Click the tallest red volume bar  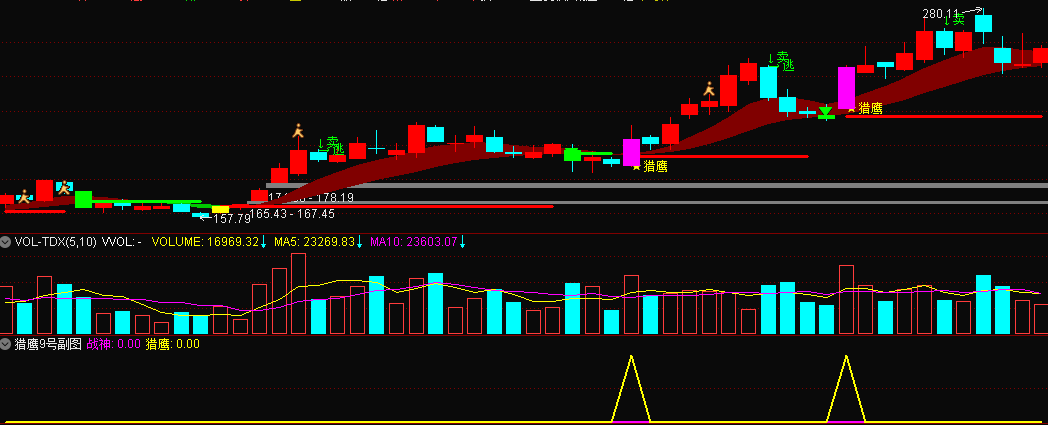coord(298,293)
